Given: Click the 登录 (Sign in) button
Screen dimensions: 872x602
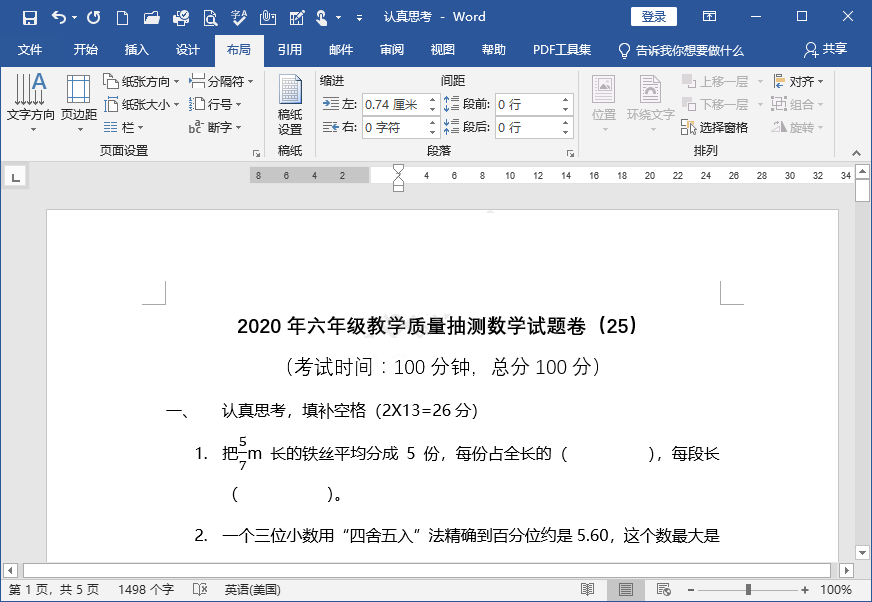Looking at the screenshot, I should pos(654,16).
